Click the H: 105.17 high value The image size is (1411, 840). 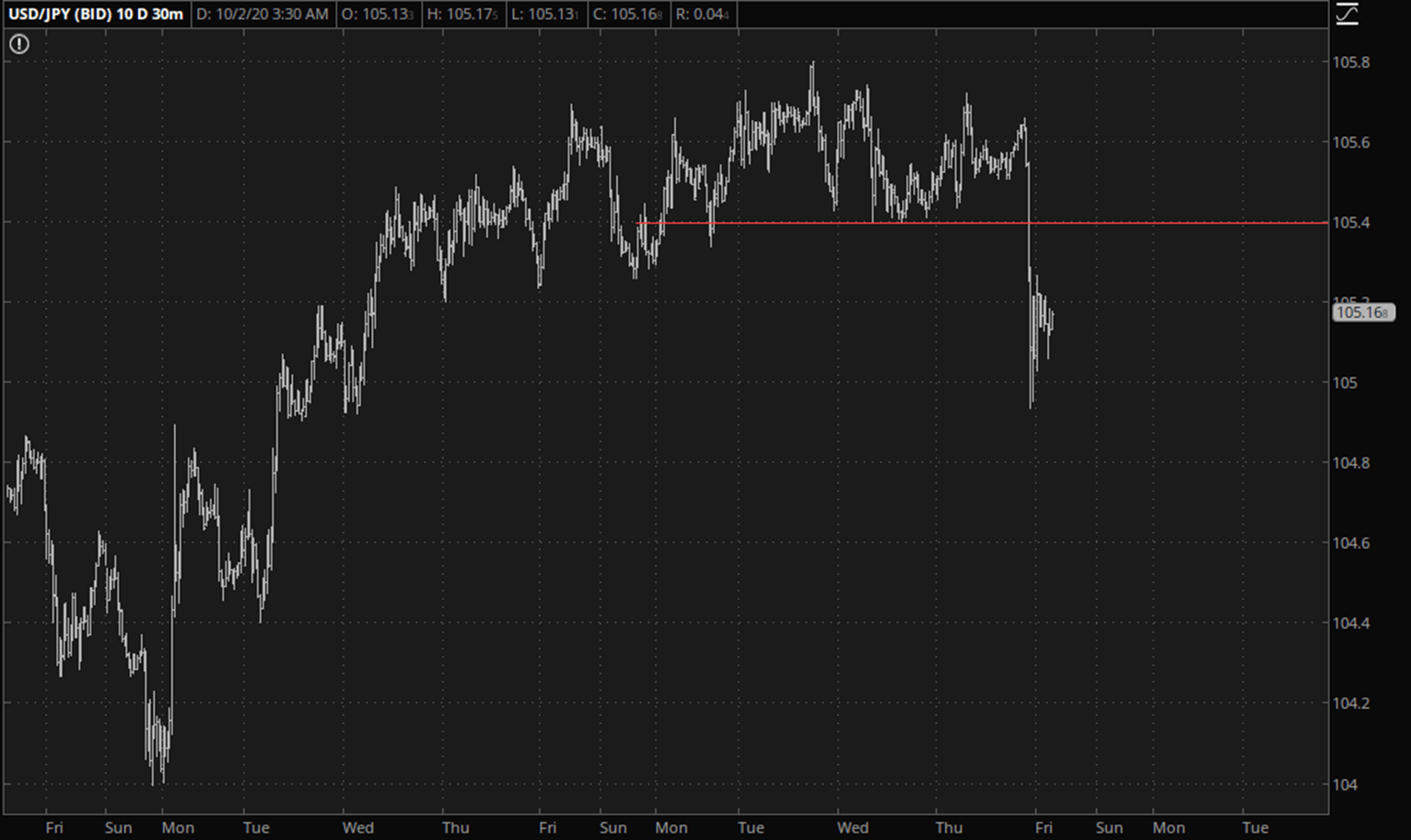pyautogui.click(x=462, y=14)
